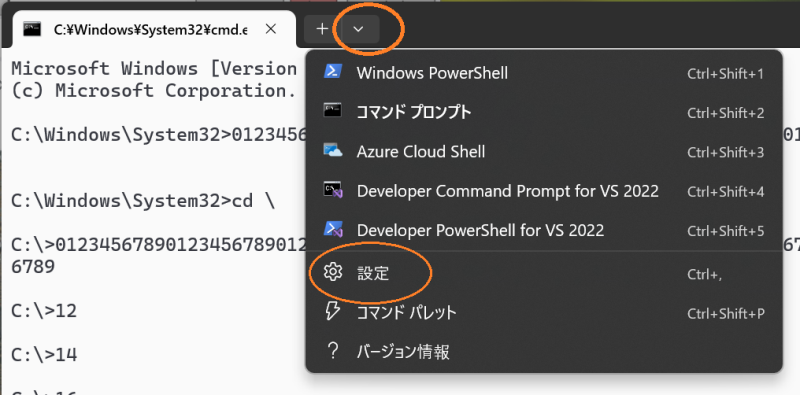Image resolution: width=800 pixels, height=395 pixels.
Task: Choose the Windows PowerShell menu label
Action: (432, 73)
